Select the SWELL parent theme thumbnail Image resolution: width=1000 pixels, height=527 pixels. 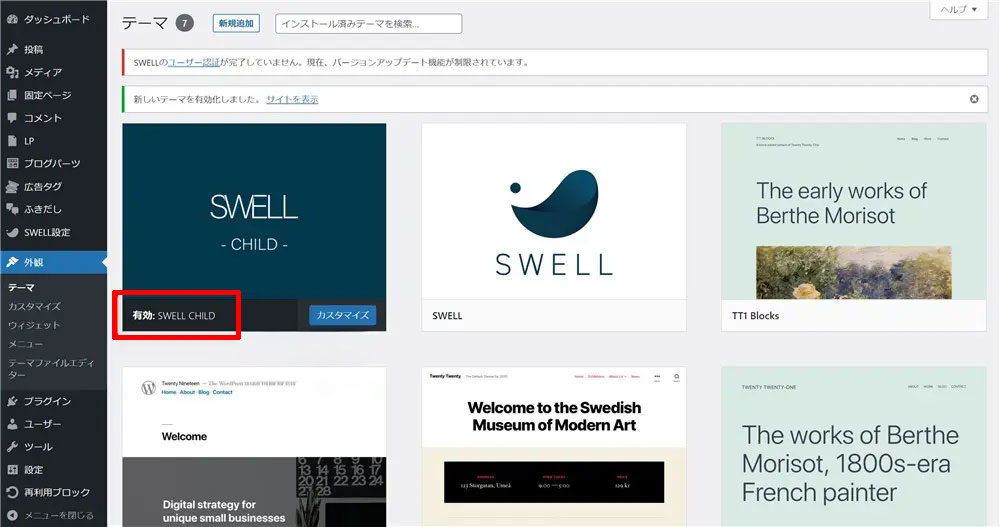click(553, 211)
